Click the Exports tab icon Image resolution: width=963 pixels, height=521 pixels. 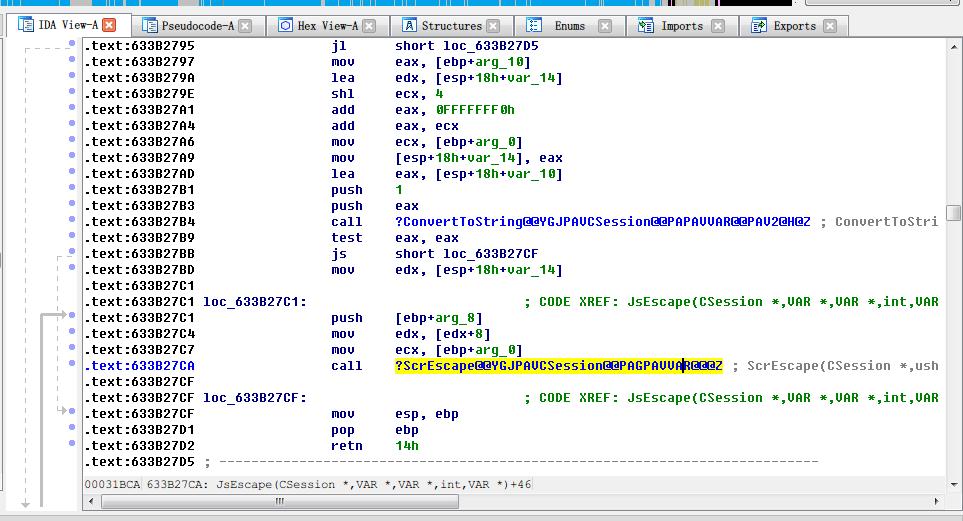point(759,25)
